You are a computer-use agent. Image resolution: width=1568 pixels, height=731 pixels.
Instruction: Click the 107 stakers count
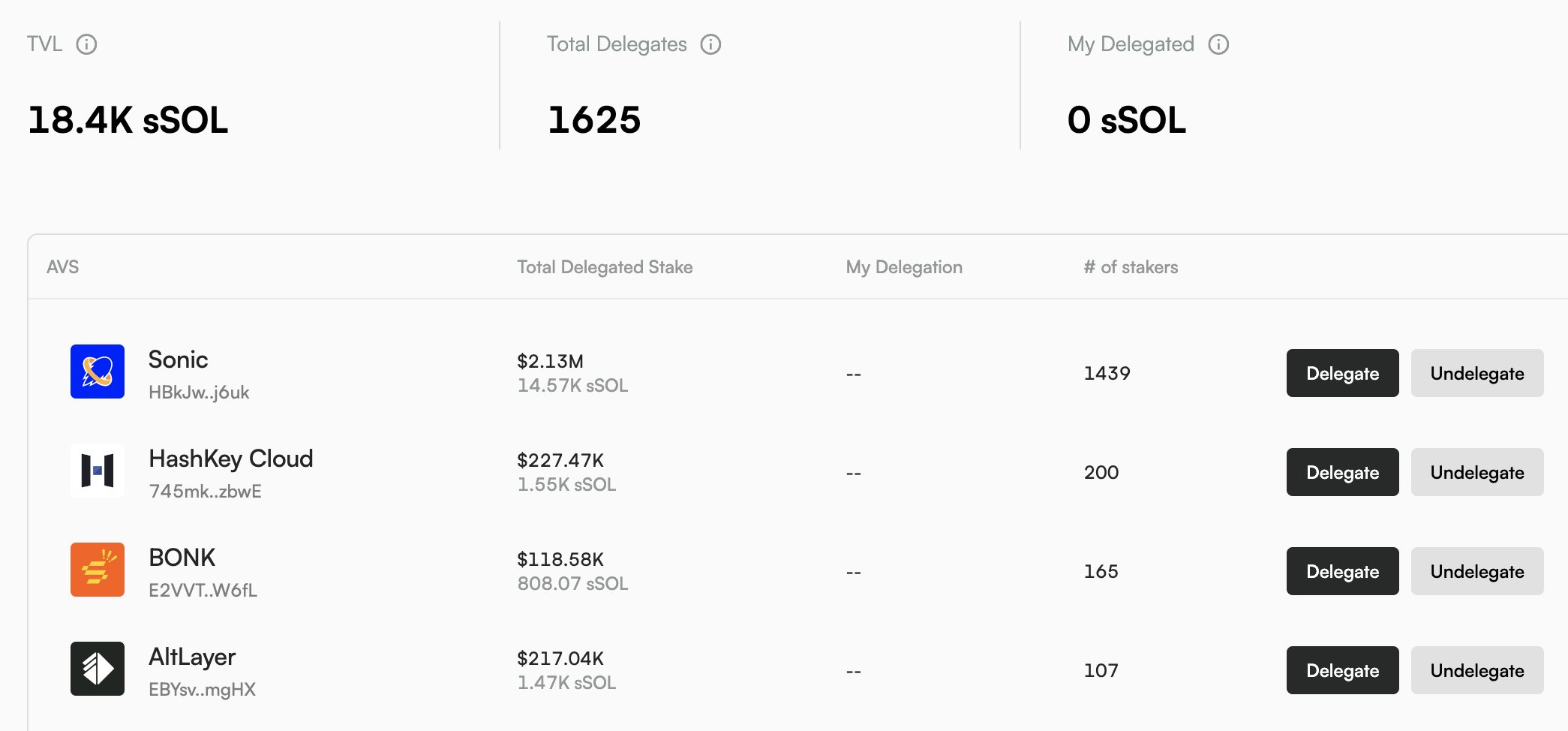tap(1101, 671)
